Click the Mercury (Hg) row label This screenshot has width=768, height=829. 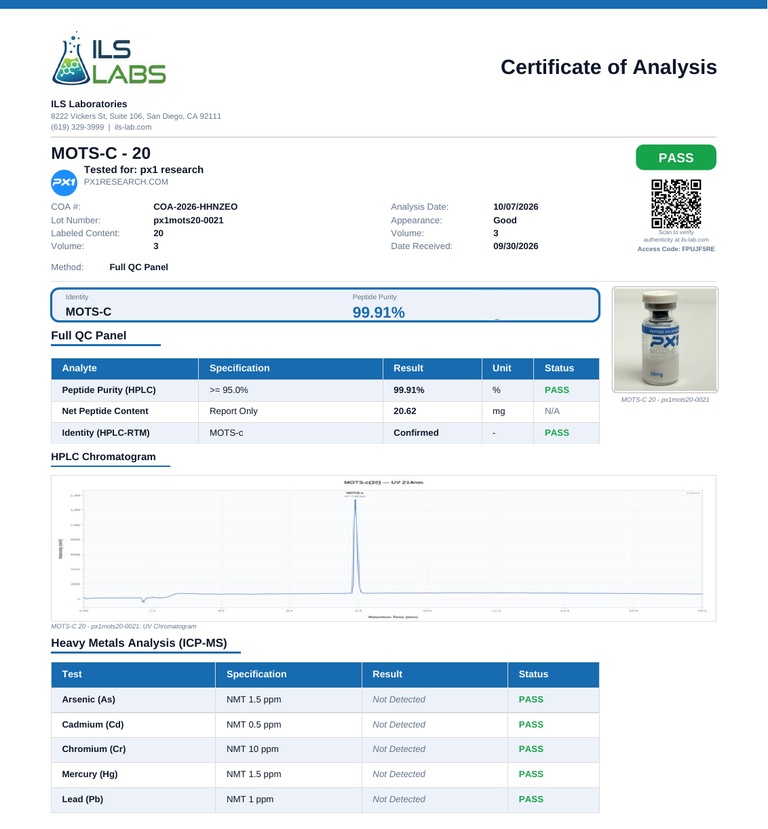(x=90, y=775)
